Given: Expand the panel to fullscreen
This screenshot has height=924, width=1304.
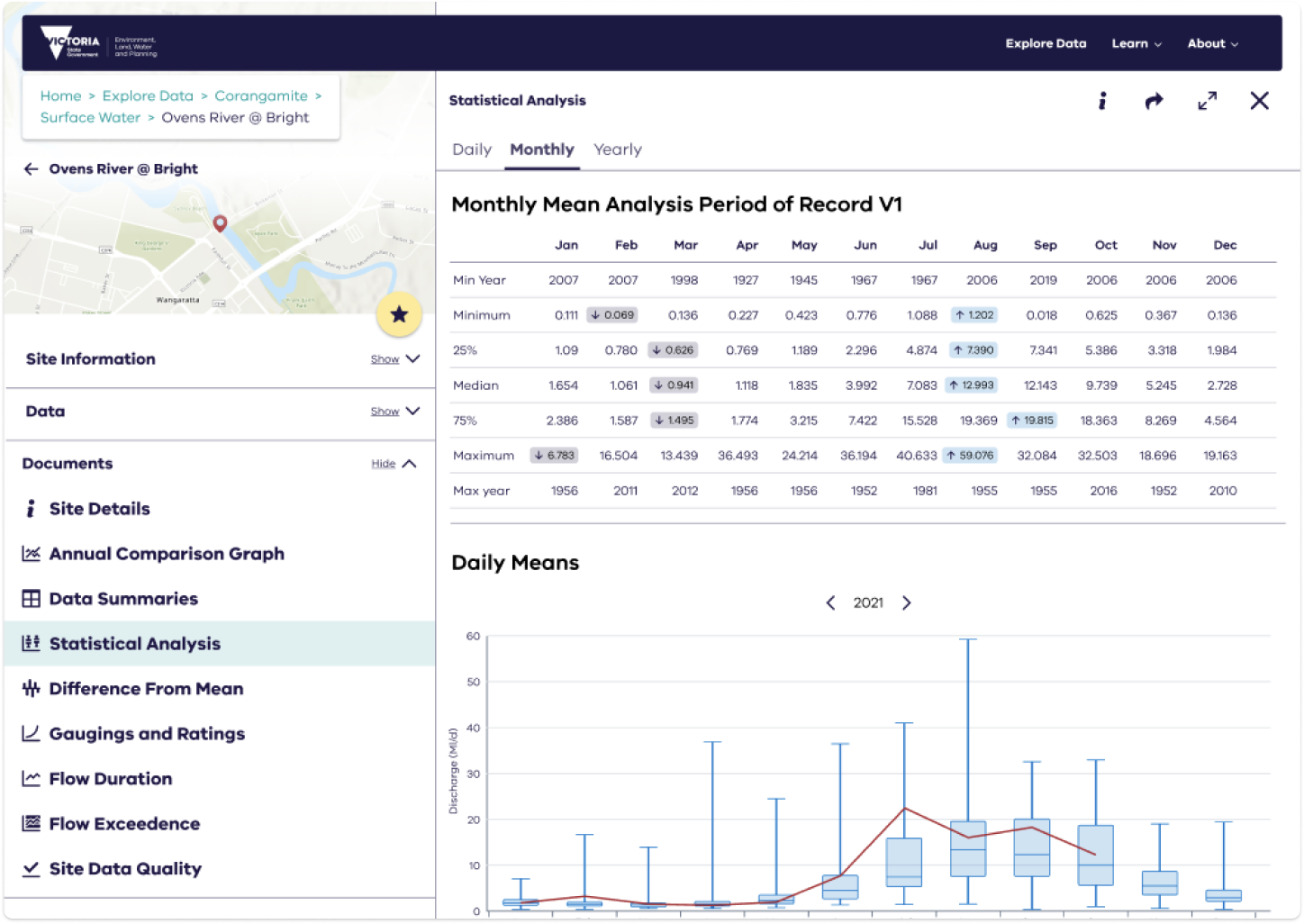Looking at the screenshot, I should pos(1207,101).
